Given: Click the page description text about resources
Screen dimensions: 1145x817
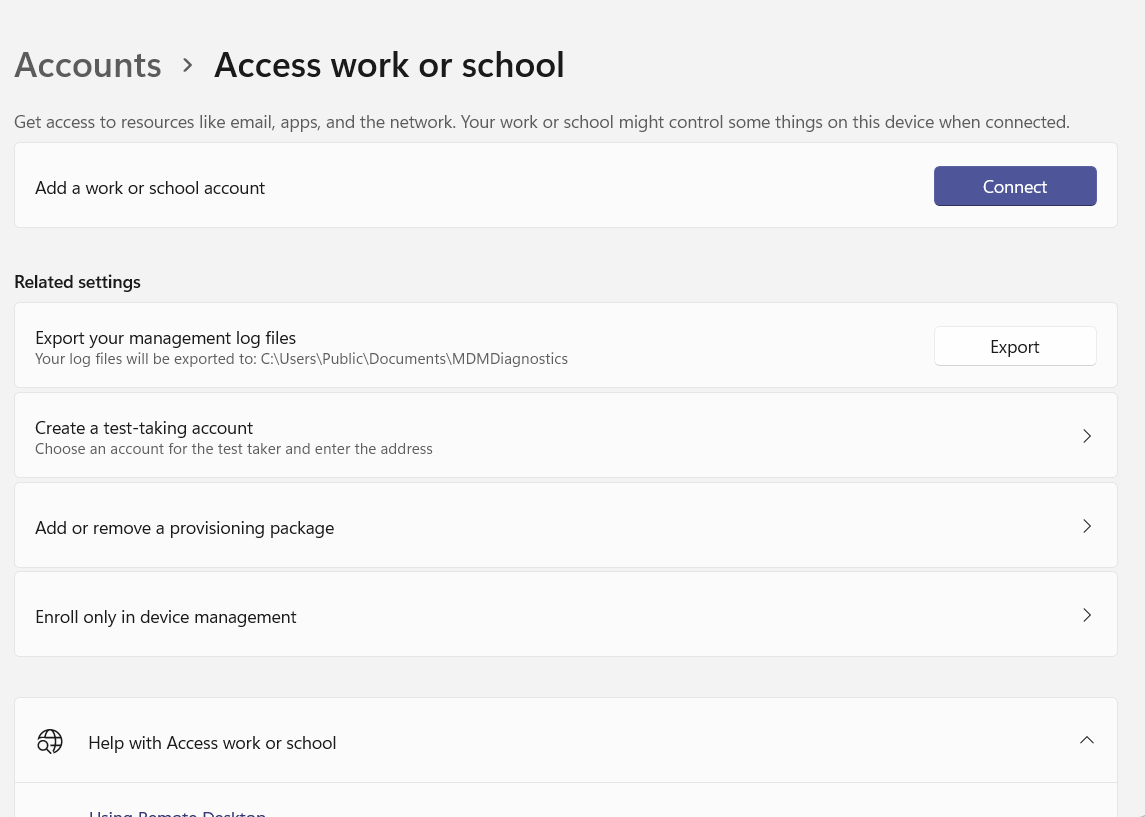Looking at the screenshot, I should [x=541, y=121].
